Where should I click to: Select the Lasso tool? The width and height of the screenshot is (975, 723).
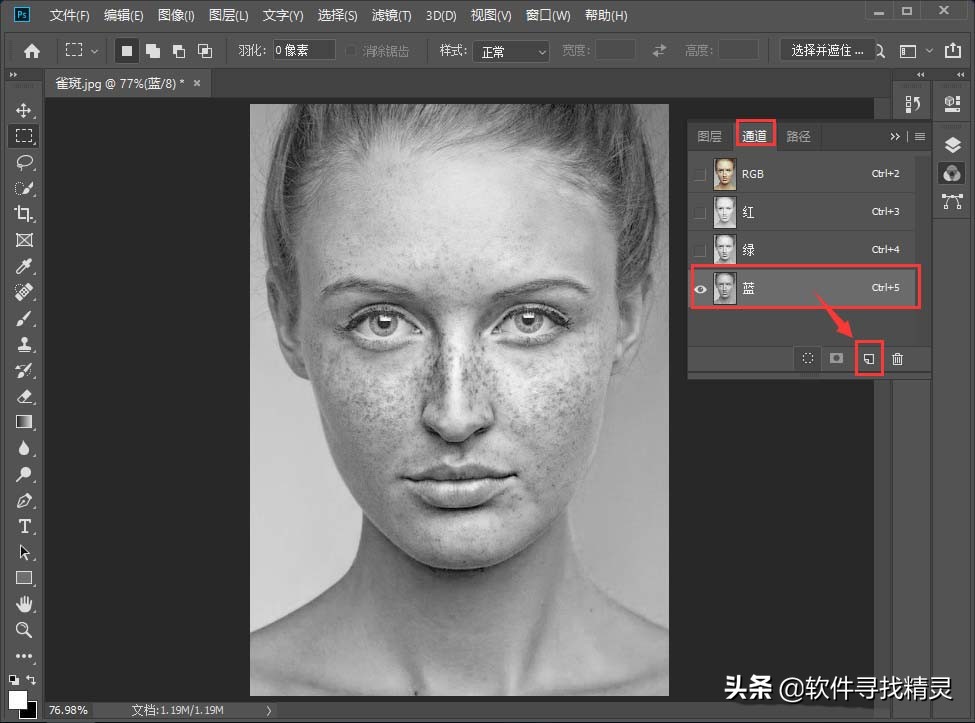coord(24,162)
